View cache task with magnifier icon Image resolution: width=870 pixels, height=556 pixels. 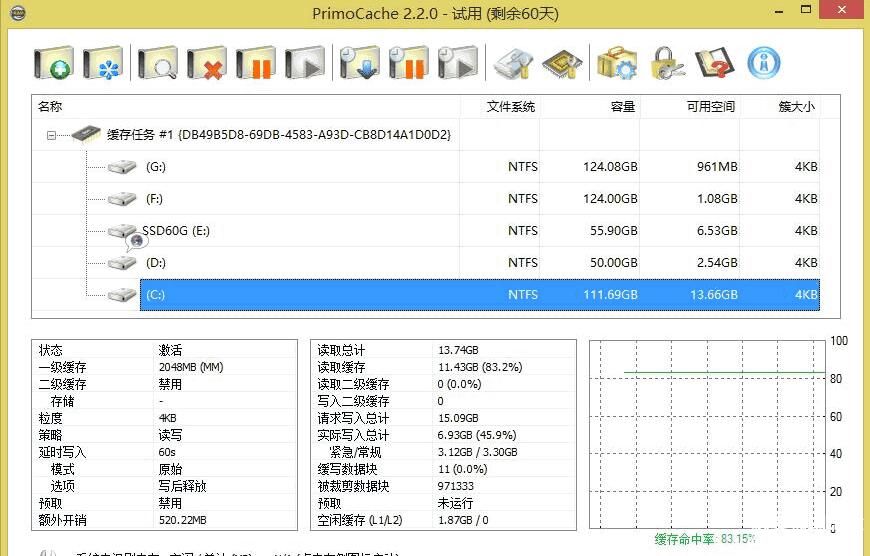[158, 63]
